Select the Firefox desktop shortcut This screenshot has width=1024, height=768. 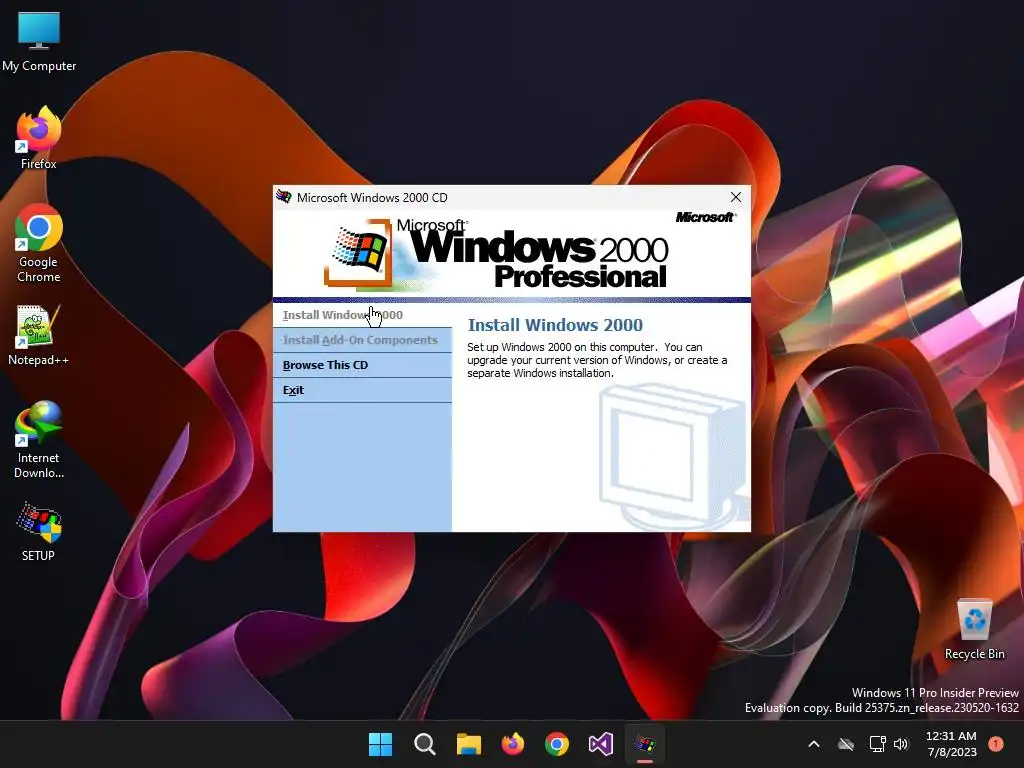[x=39, y=138]
